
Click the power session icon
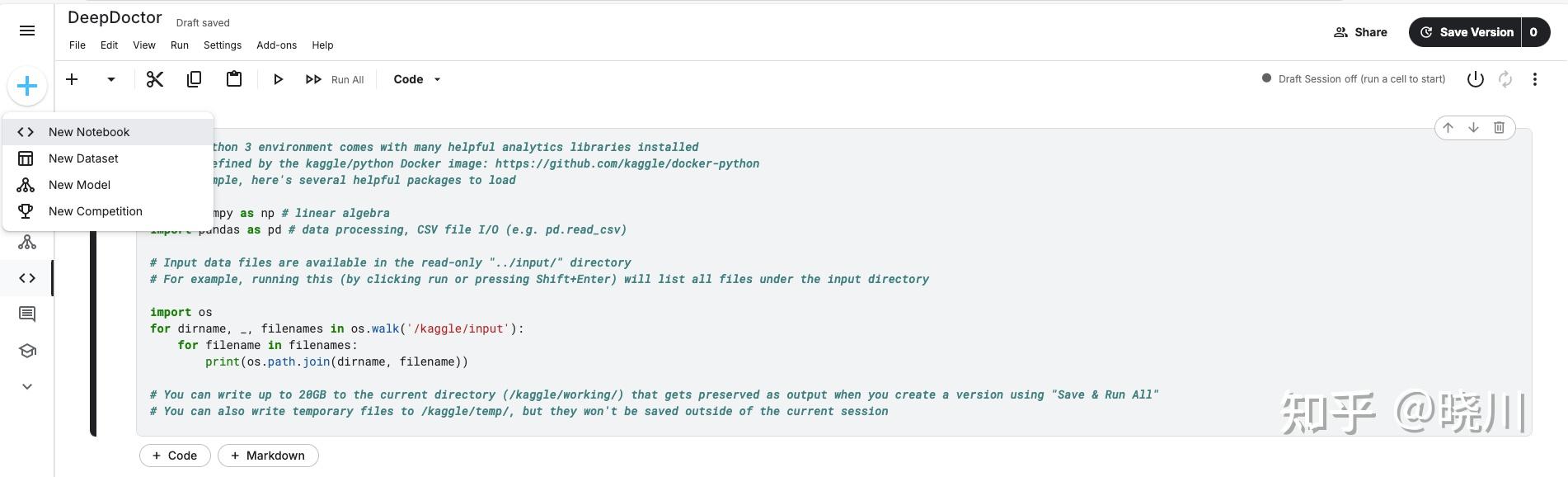tap(1475, 78)
